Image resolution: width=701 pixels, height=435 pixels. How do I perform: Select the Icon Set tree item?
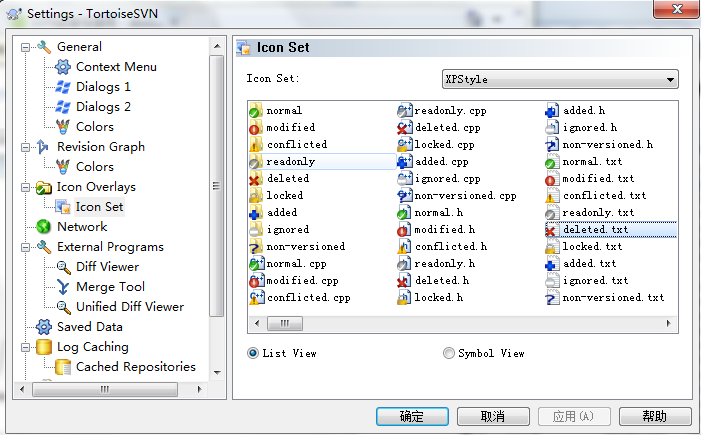pos(99,207)
